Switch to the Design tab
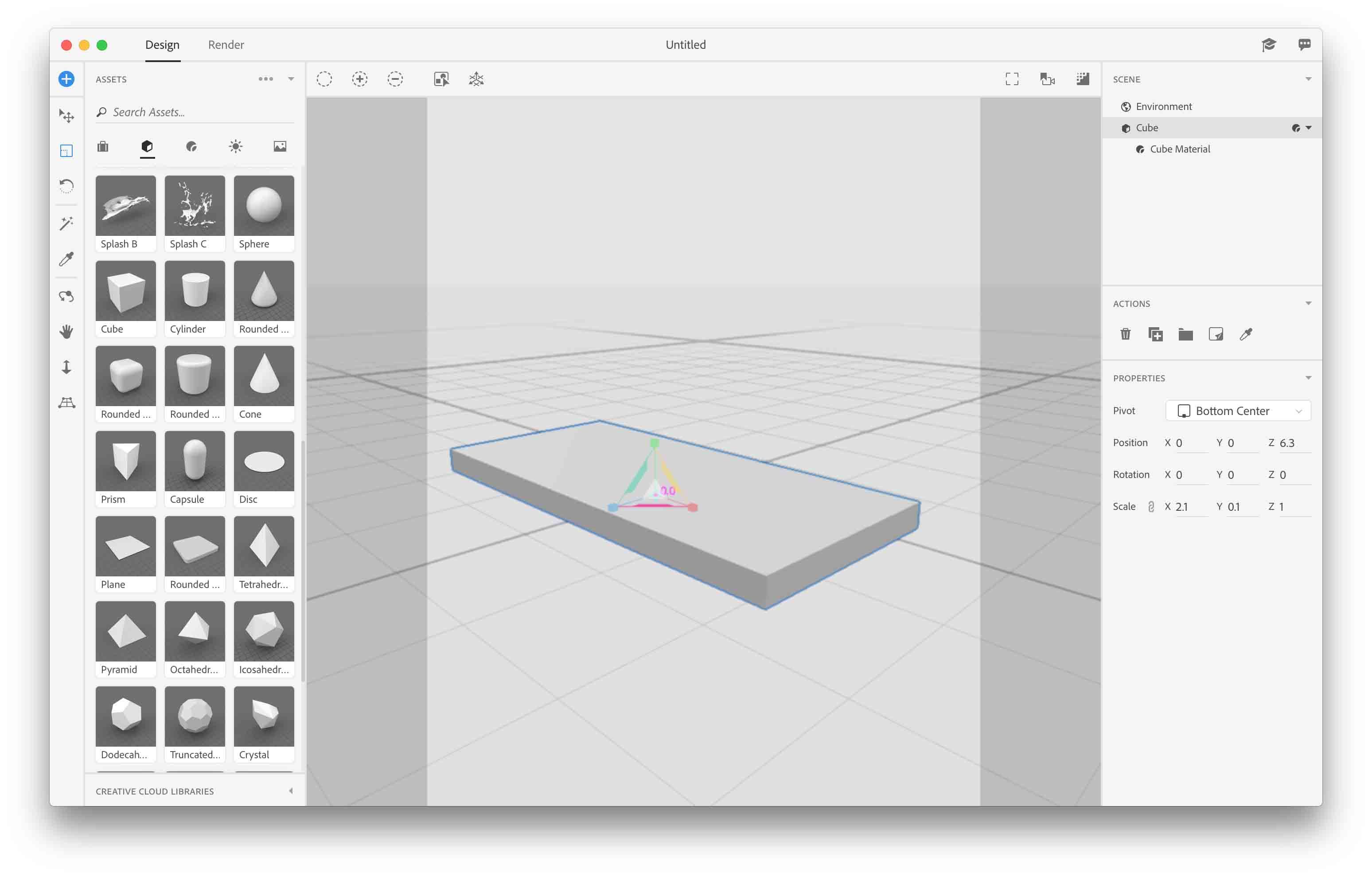 tap(162, 44)
